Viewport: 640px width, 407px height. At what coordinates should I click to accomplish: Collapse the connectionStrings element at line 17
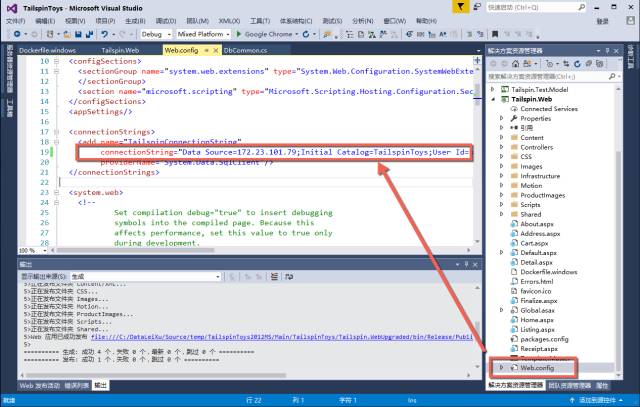(57, 132)
